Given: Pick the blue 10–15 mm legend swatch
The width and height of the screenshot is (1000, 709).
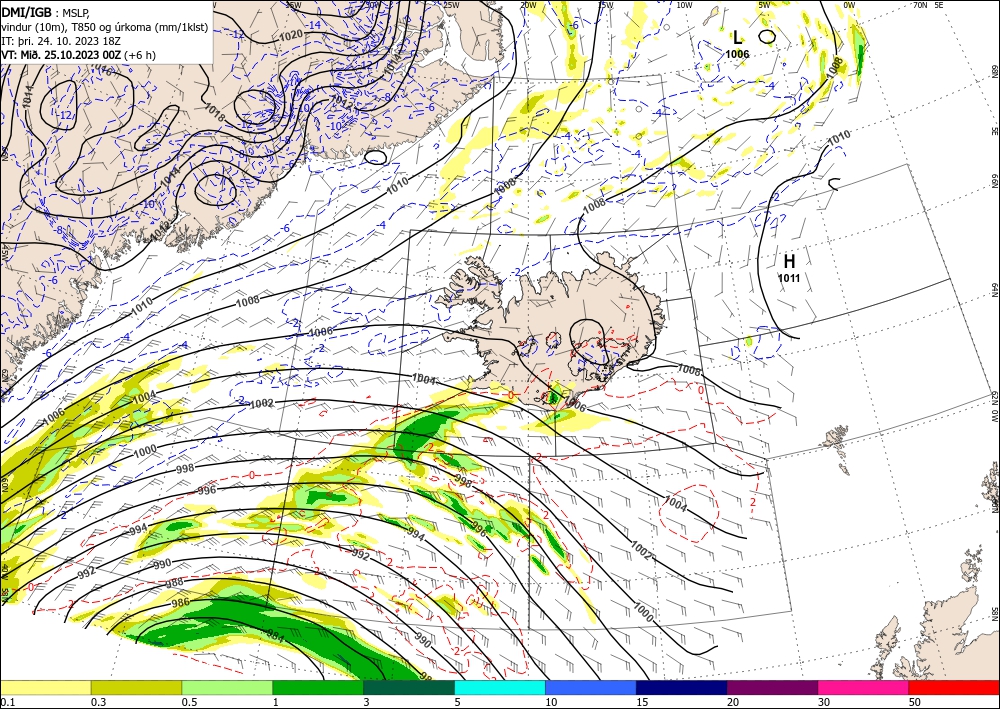Looking at the screenshot, I should pyautogui.click(x=591, y=687).
